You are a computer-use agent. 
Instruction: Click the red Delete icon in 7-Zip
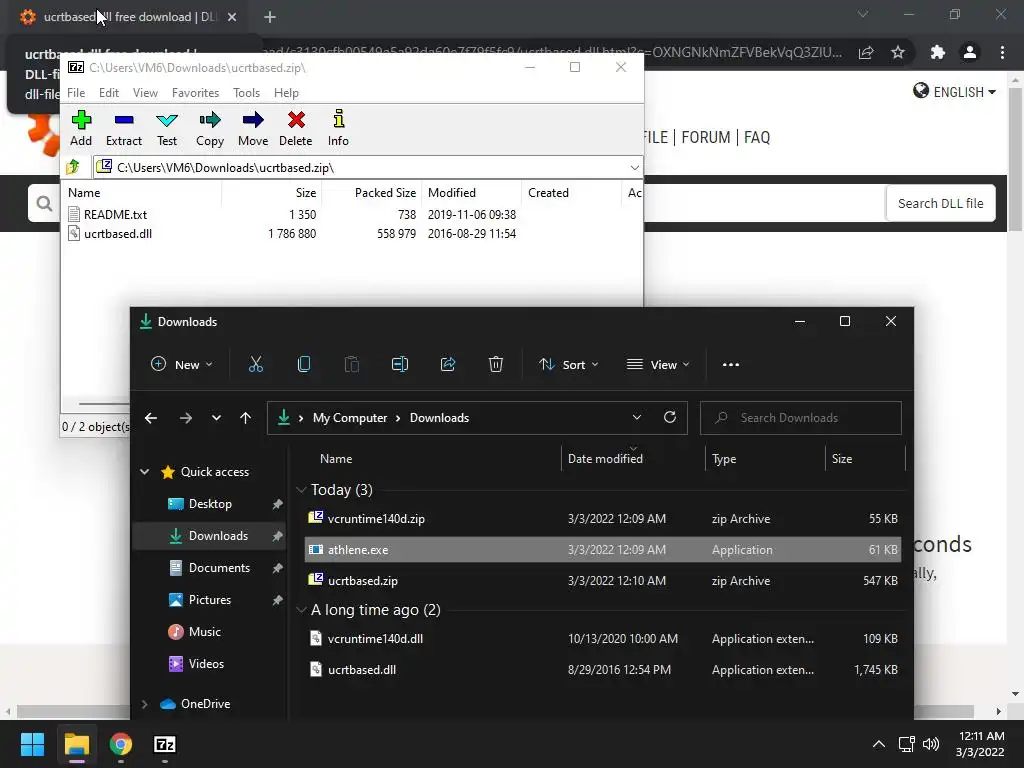296,128
